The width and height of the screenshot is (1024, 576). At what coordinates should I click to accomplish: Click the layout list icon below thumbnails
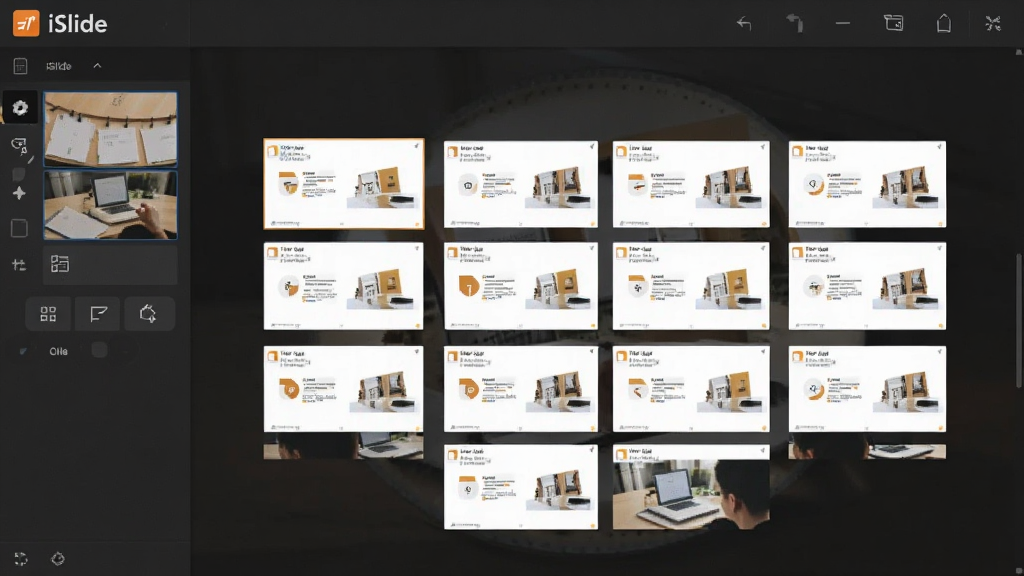[59, 264]
